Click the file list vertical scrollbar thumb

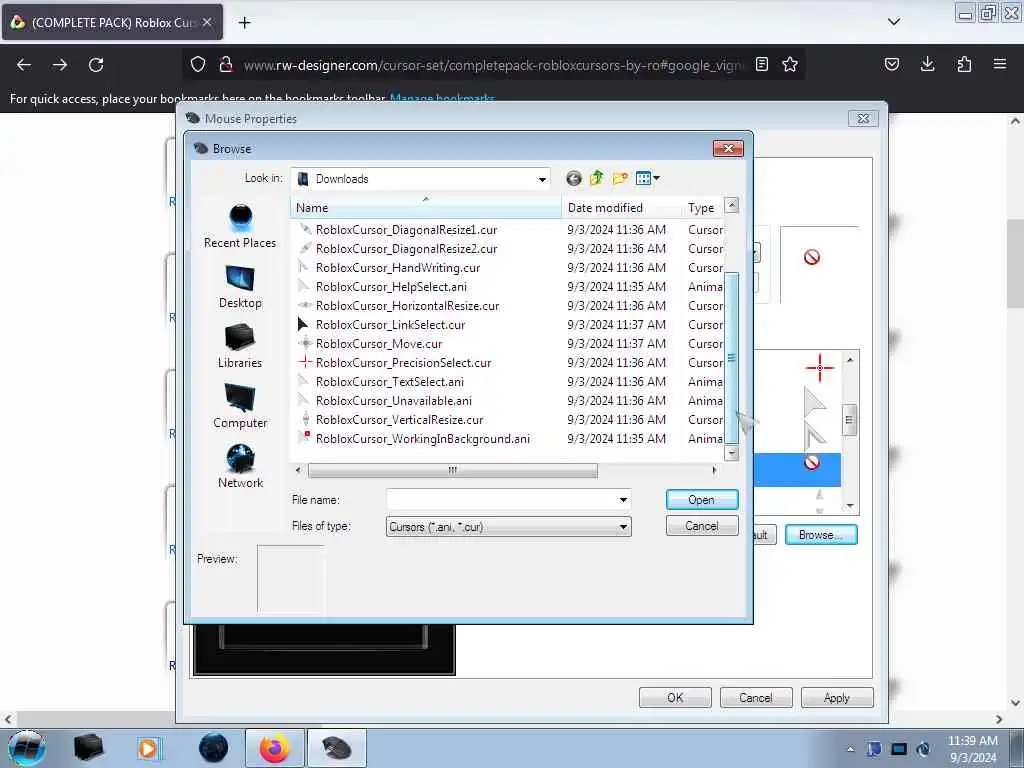(x=731, y=358)
